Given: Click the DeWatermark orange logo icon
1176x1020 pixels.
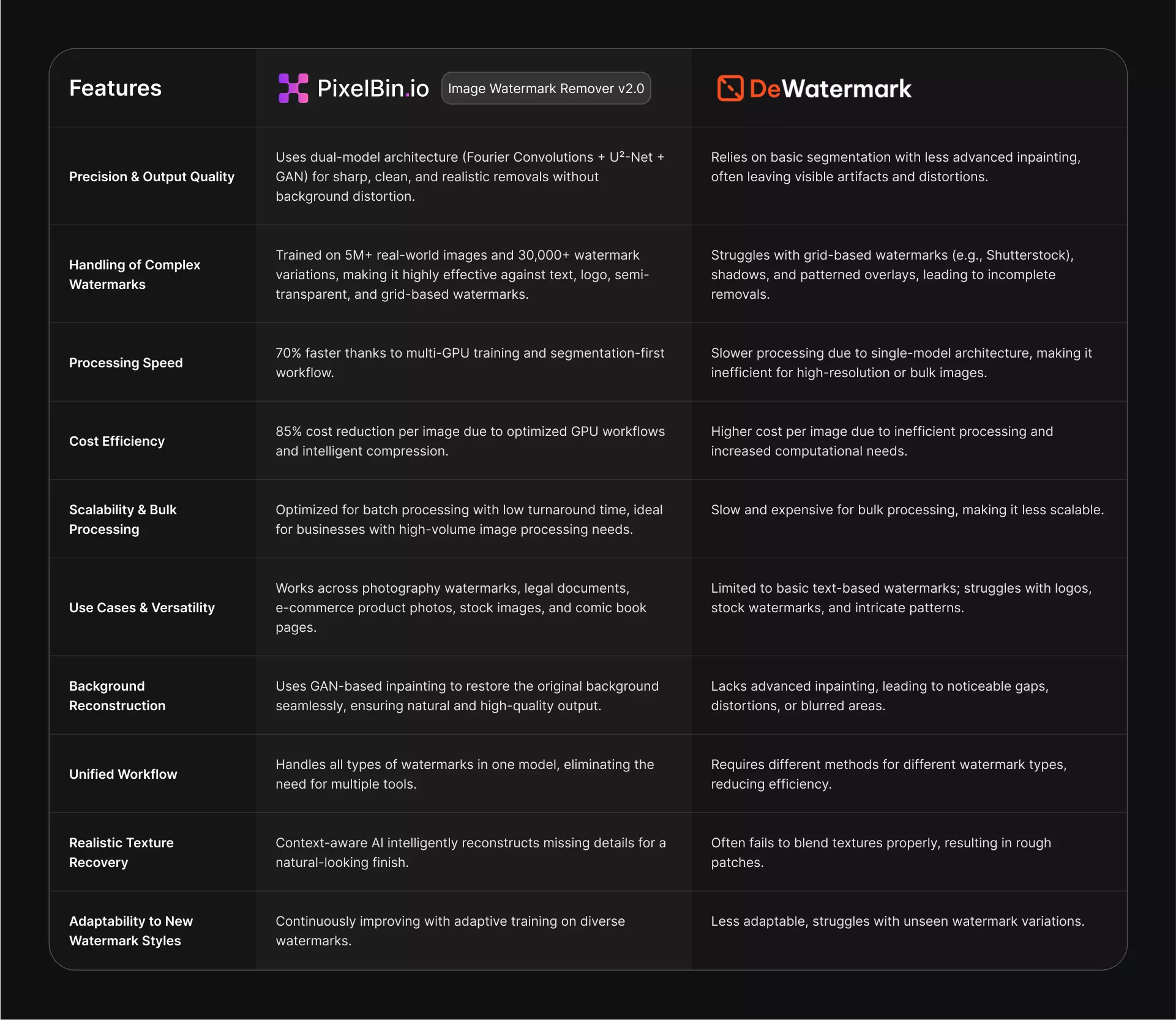Looking at the screenshot, I should (730, 88).
